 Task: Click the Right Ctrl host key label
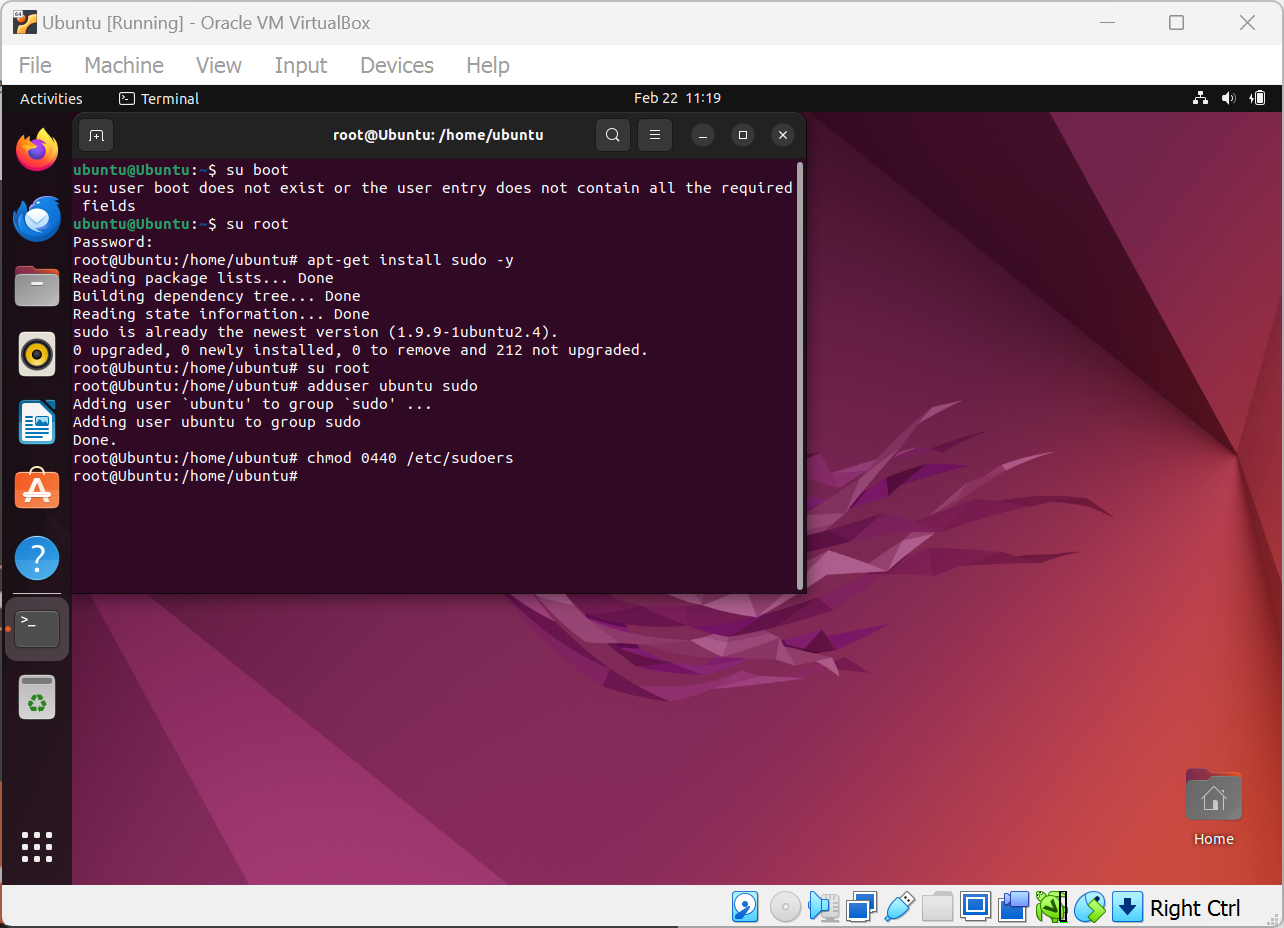coord(1195,908)
